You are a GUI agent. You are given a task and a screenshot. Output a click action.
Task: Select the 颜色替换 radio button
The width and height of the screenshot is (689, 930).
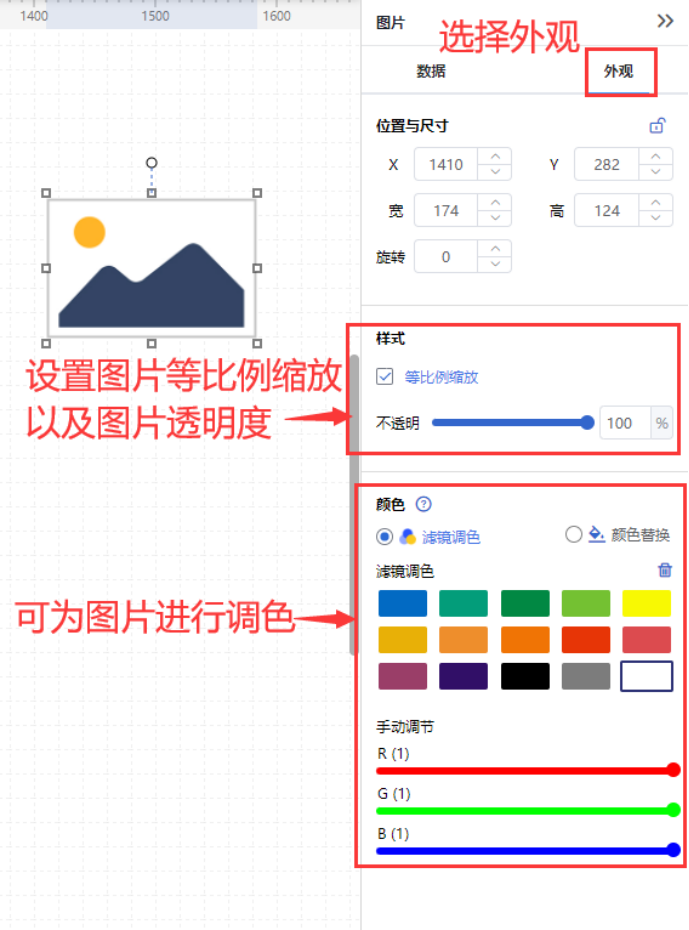(573, 534)
